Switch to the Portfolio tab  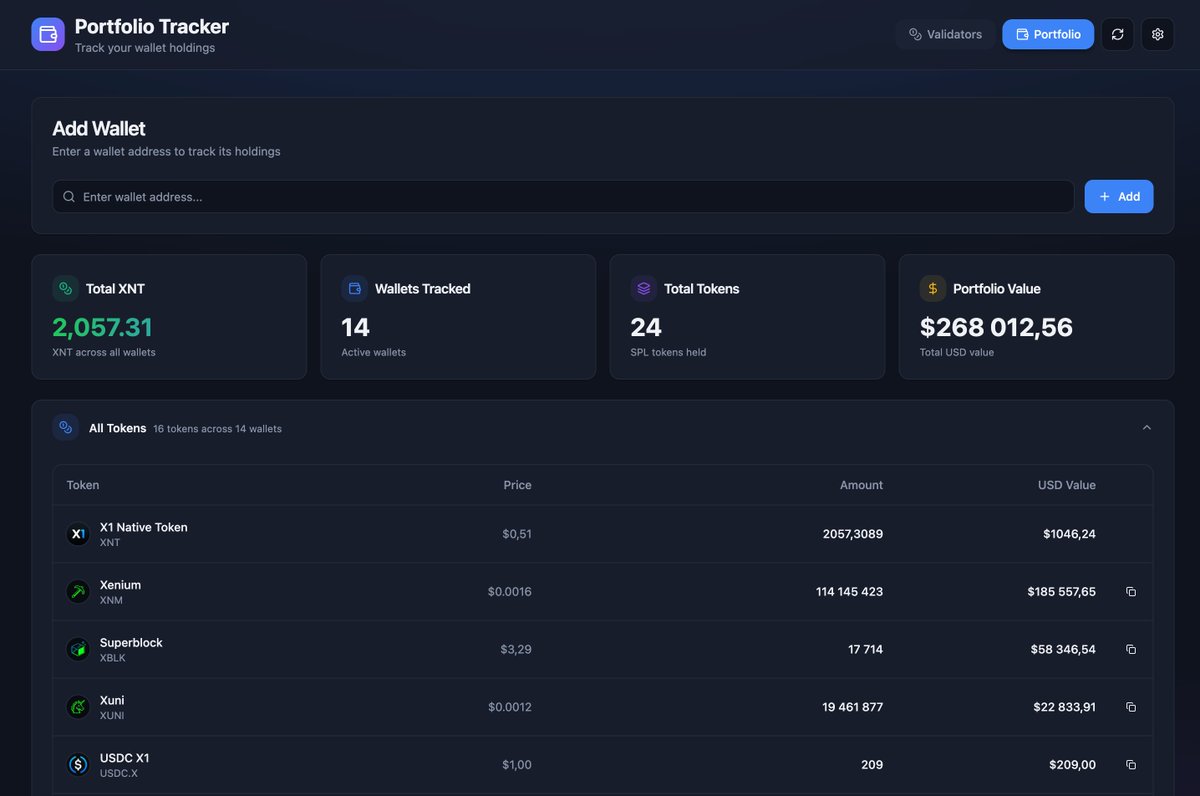1048,34
